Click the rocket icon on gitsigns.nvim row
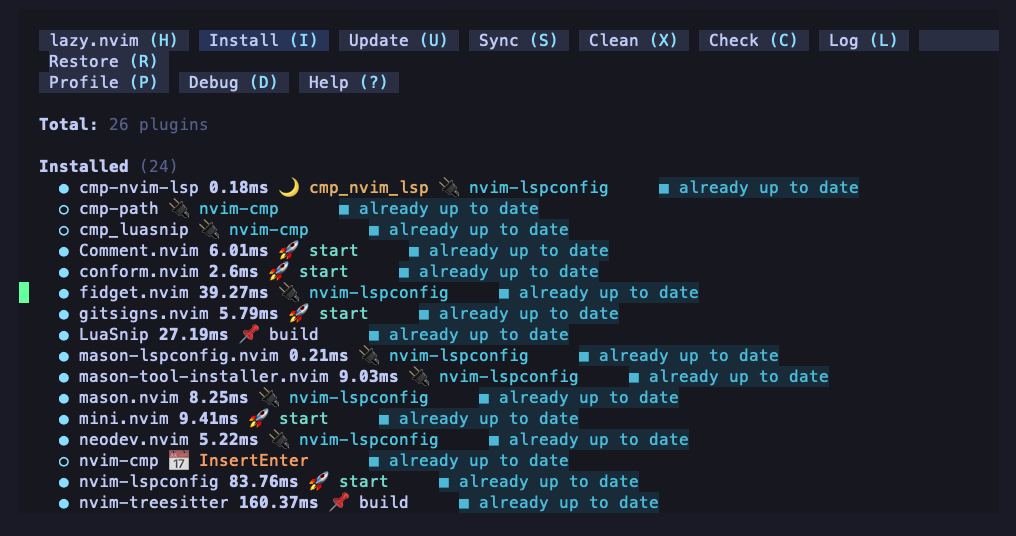The height and width of the screenshot is (536, 1016). [x=299, y=313]
